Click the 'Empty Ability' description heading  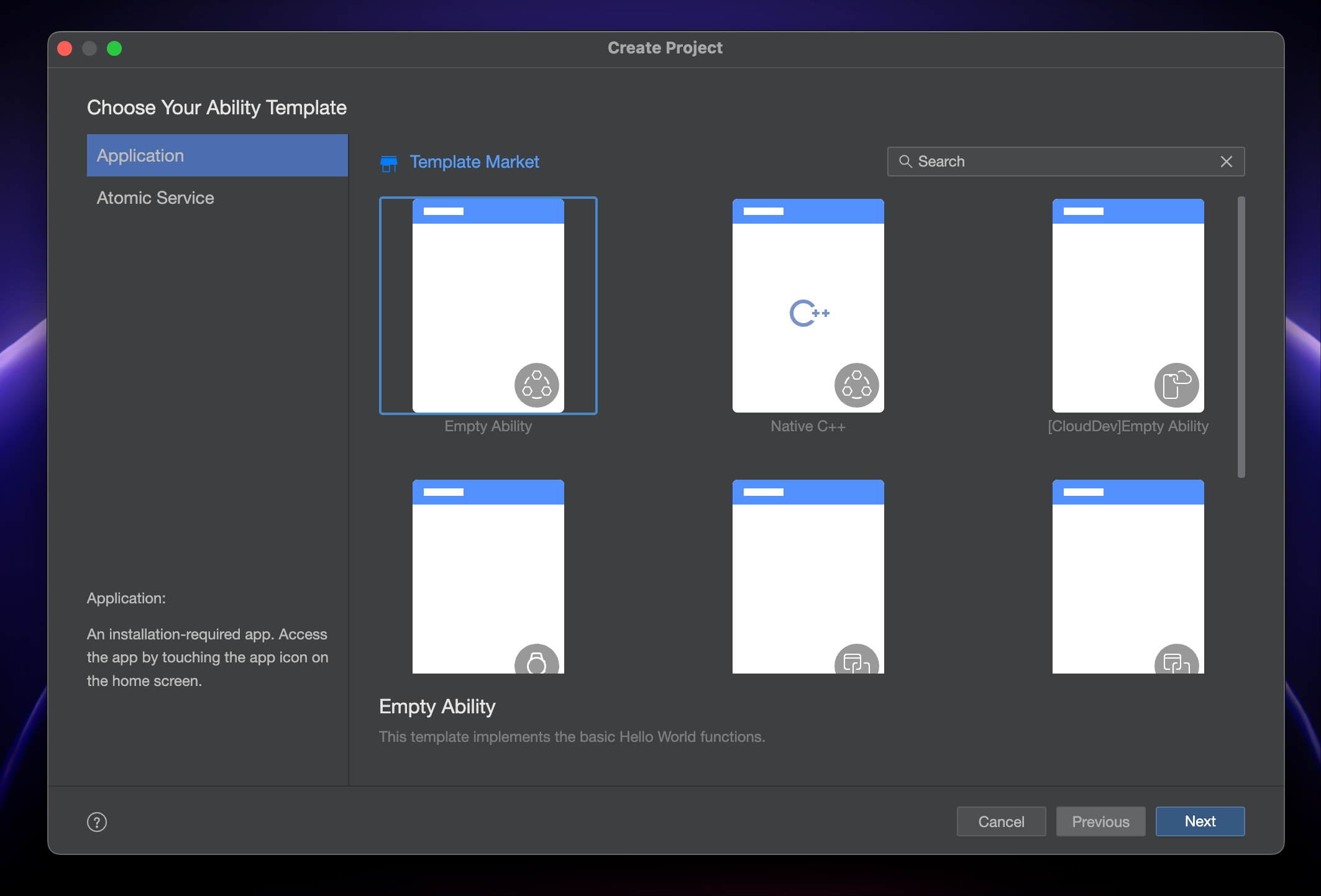point(437,707)
